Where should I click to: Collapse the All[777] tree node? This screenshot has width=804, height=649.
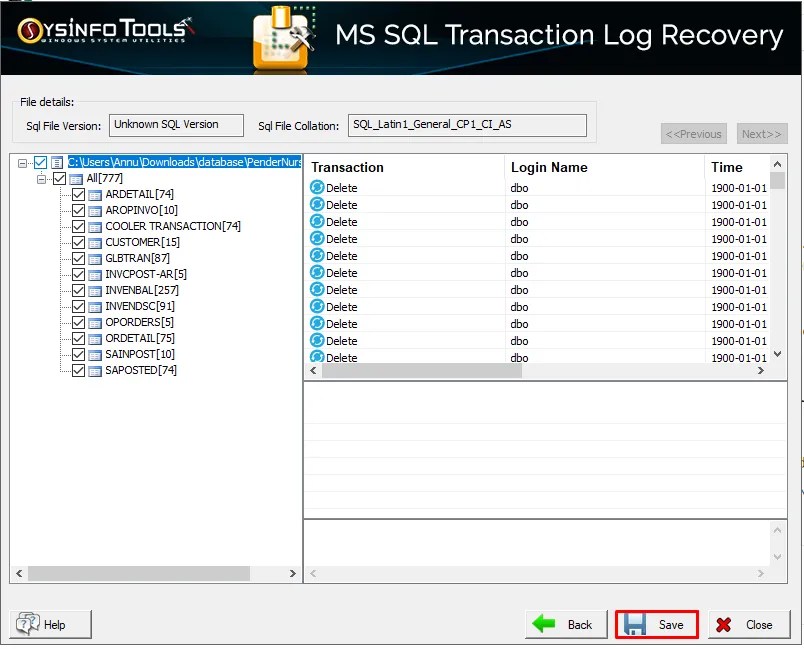click(41, 178)
